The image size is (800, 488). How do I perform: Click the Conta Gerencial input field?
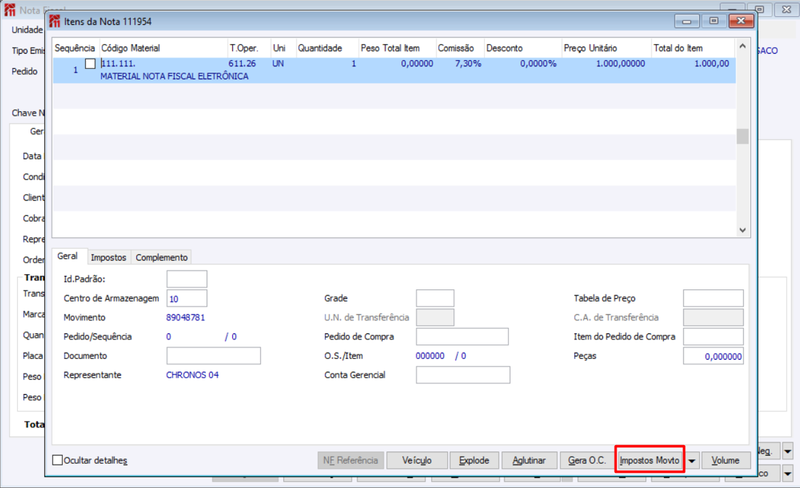(x=463, y=375)
